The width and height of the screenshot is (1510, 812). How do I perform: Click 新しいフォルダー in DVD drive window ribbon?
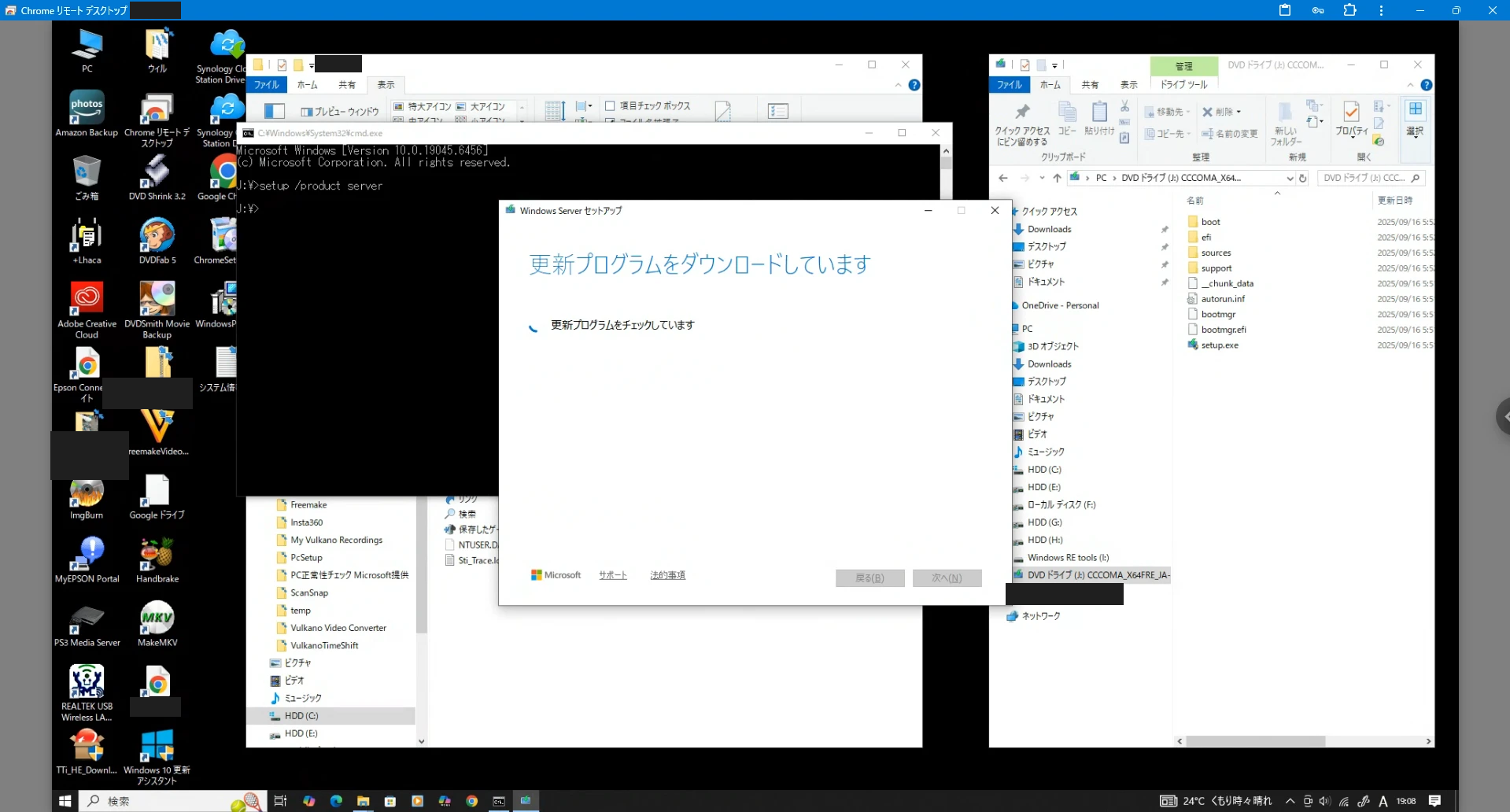pos(1286,124)
